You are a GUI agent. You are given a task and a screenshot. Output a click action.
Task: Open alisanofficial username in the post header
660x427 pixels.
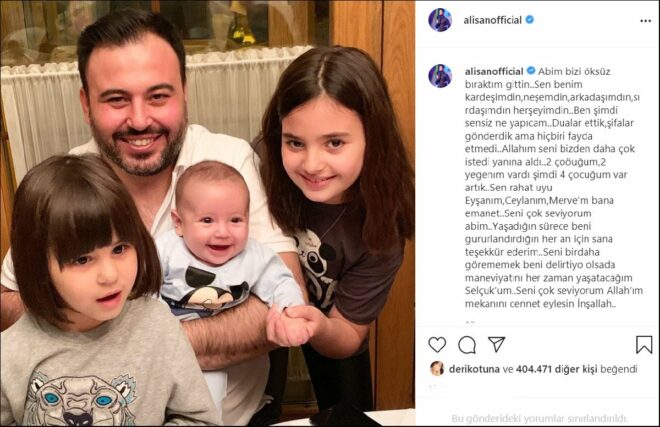click(492, 20)
